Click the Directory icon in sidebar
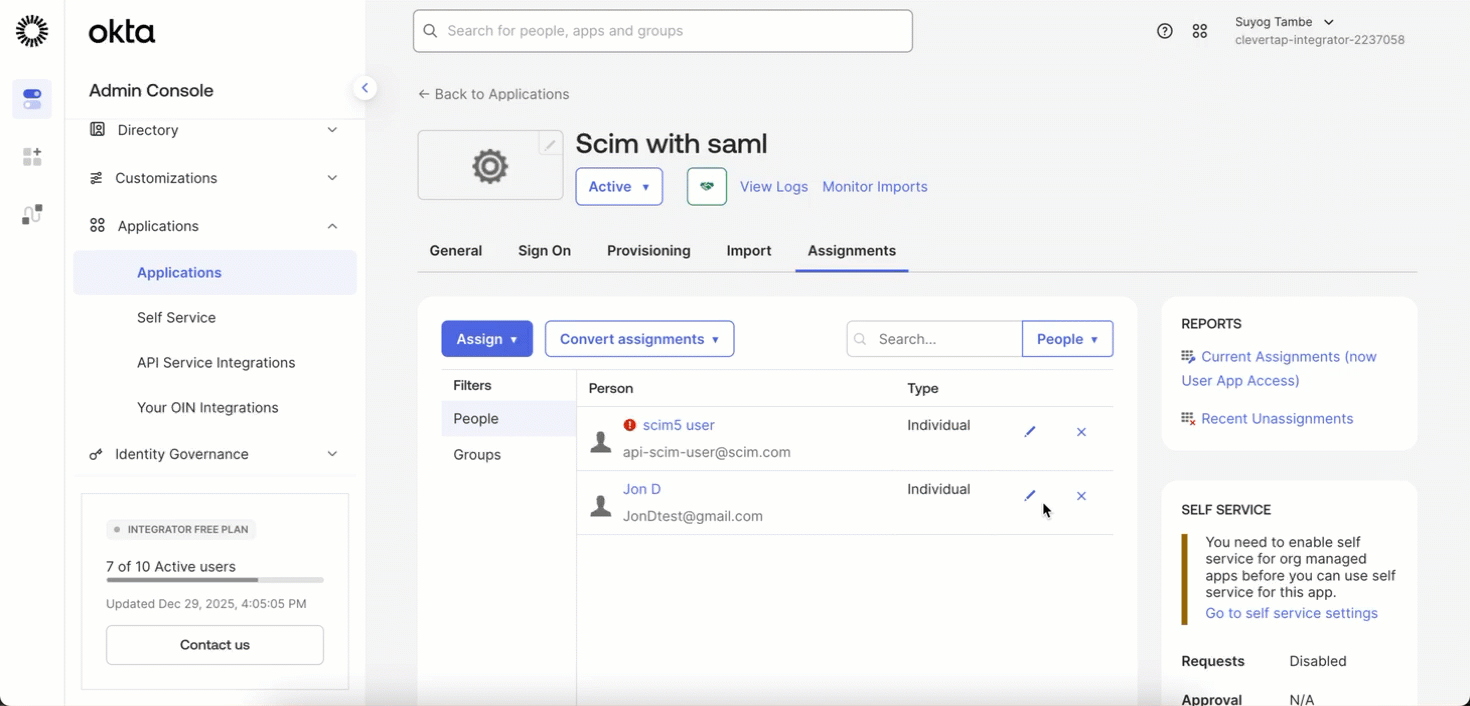This screenshot has width=1470, height=706. pyautogui.click(x=97, y=130)
